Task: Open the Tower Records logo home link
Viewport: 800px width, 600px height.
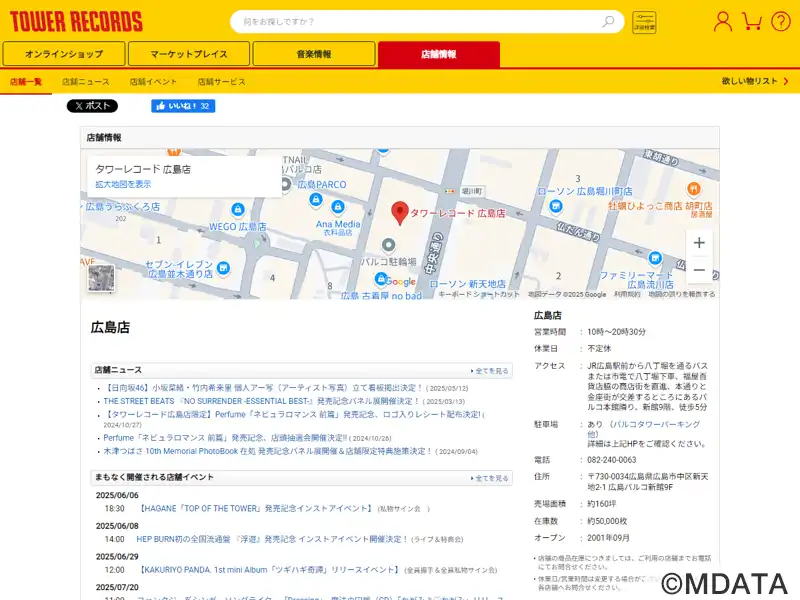Action: tap(76, 22)
